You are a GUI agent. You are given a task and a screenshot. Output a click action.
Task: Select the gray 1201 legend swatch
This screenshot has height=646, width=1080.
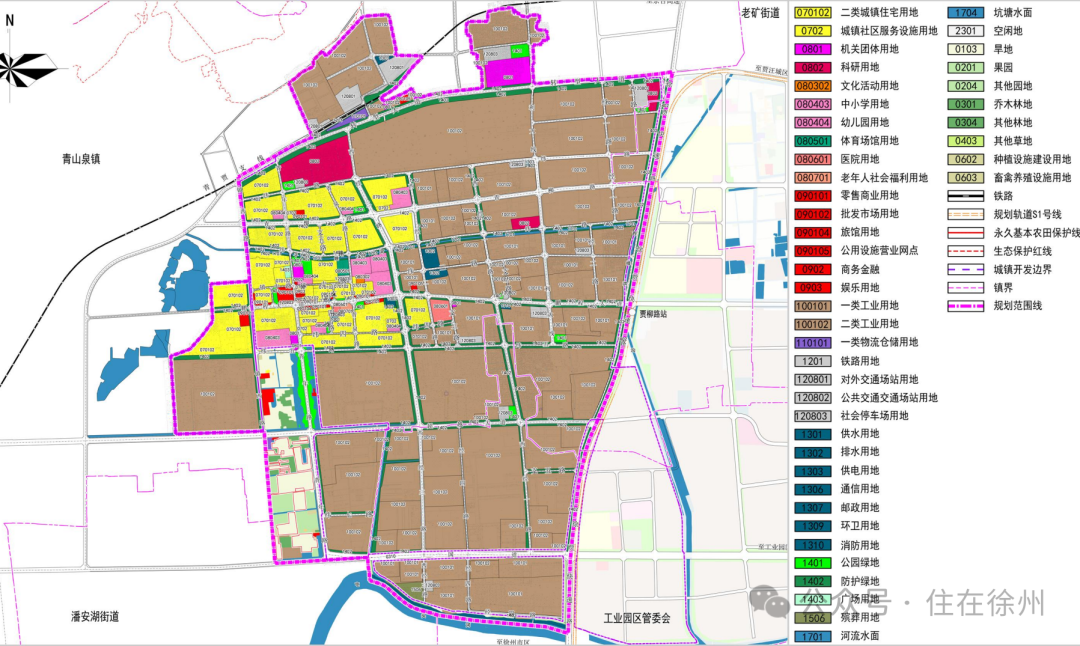tap(813, 361)
